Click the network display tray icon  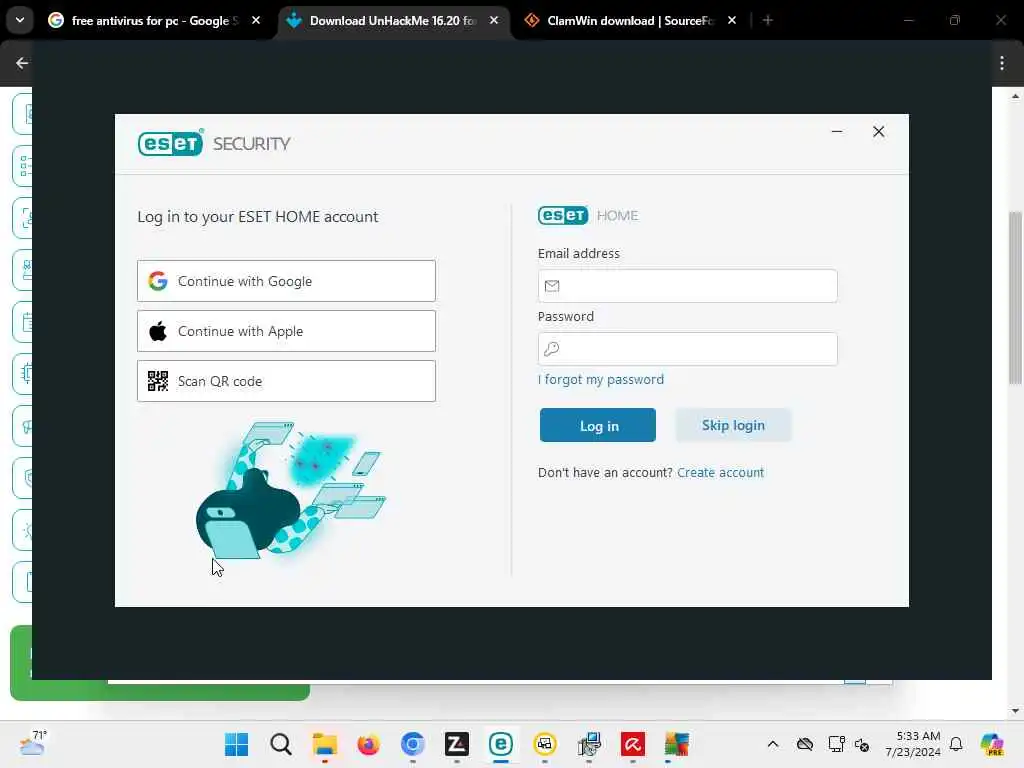pyautogui.click(x=837, y=744)
